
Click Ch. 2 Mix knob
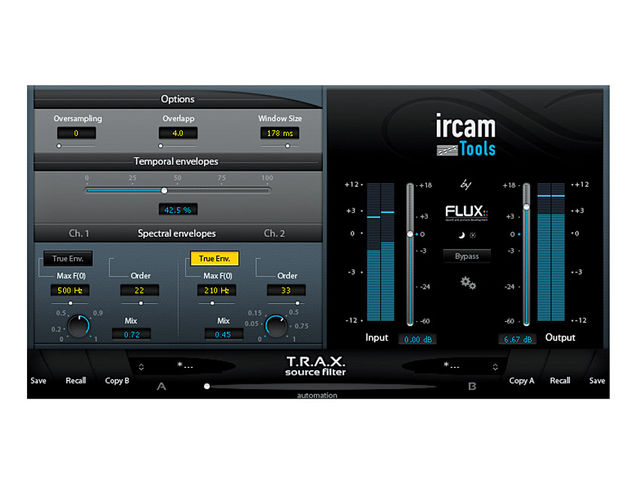276,326
